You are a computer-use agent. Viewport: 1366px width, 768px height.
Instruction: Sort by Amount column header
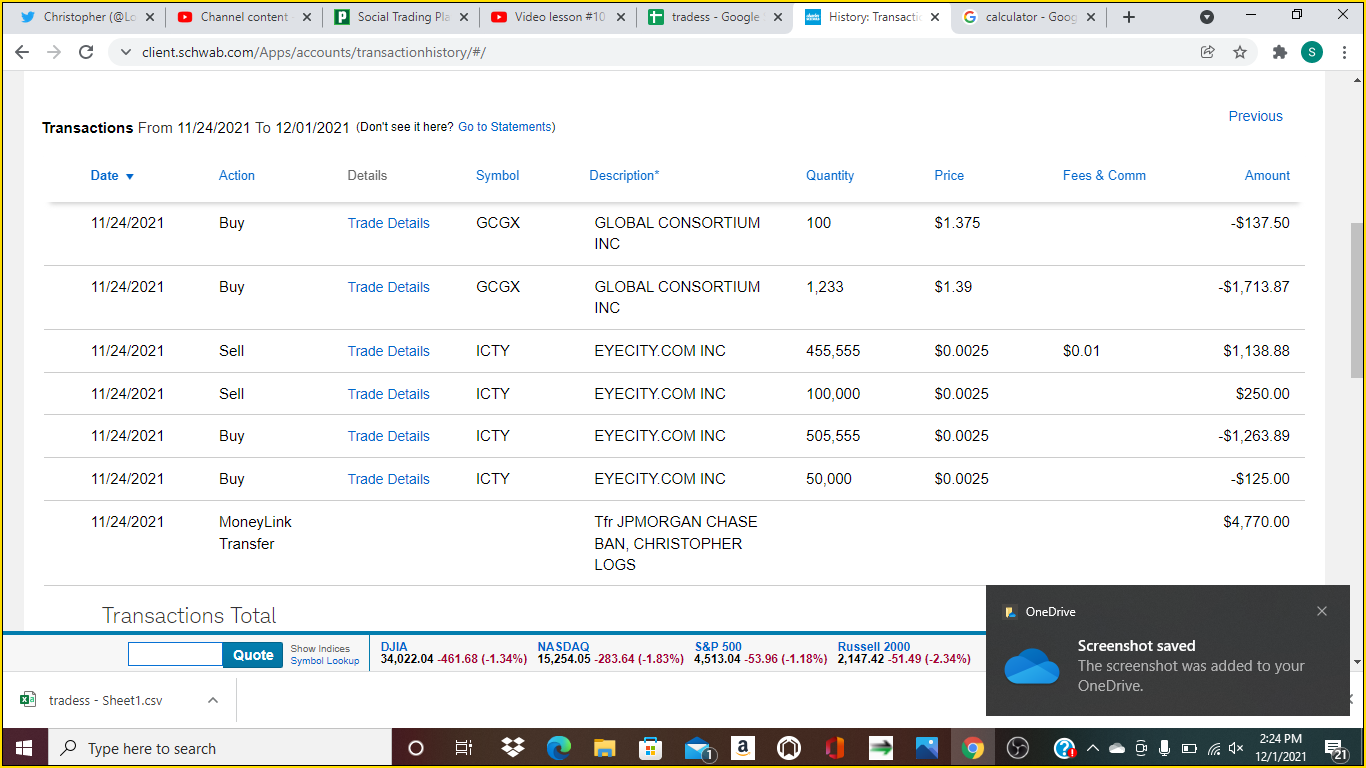(x=1267, y=175)
